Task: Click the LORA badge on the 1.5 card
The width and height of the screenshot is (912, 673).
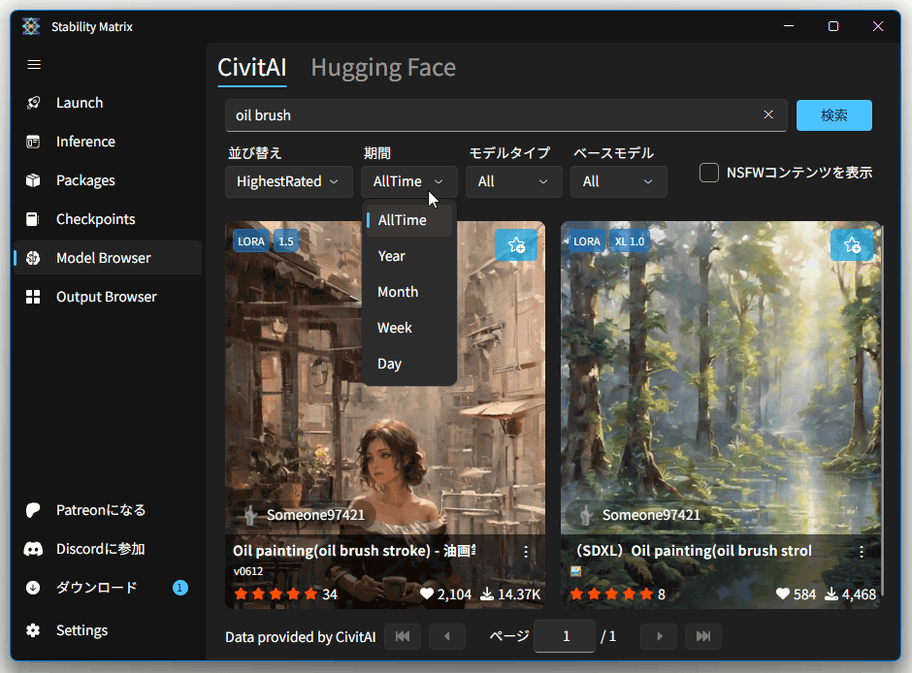Action: click(x=251, y=241)
